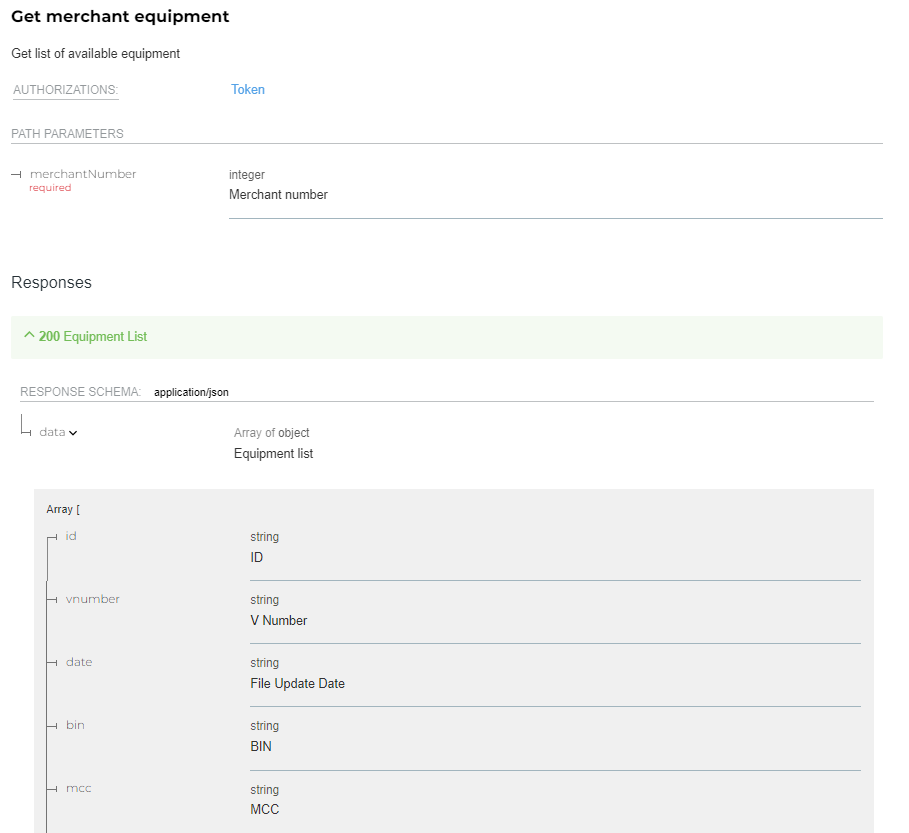Screen dimensions: 909x833
Task: Click the Get merchant equipment heading
Action: [120, 16]
